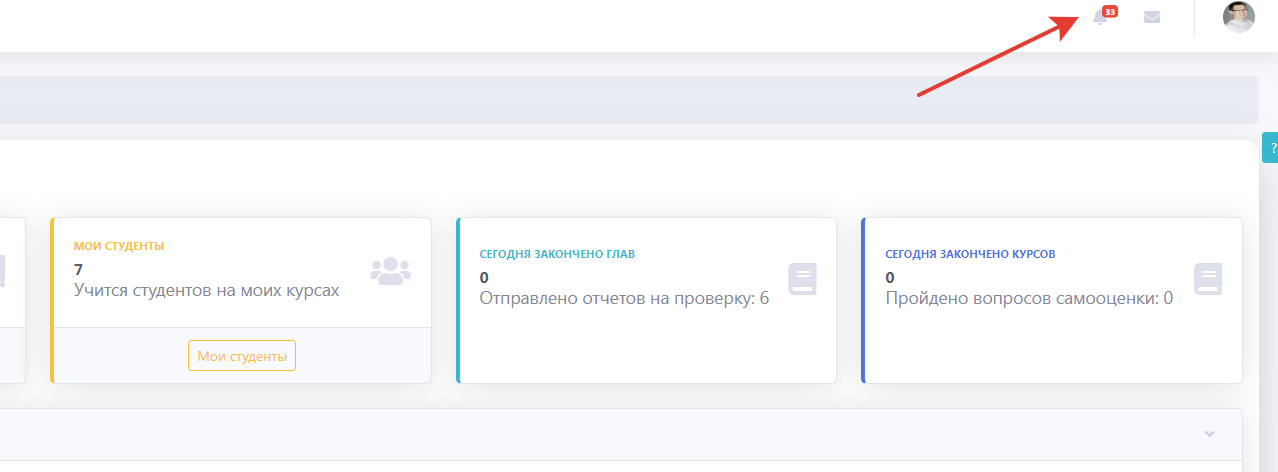Open the teal help question-mark tab

[x=1271, y=147]
